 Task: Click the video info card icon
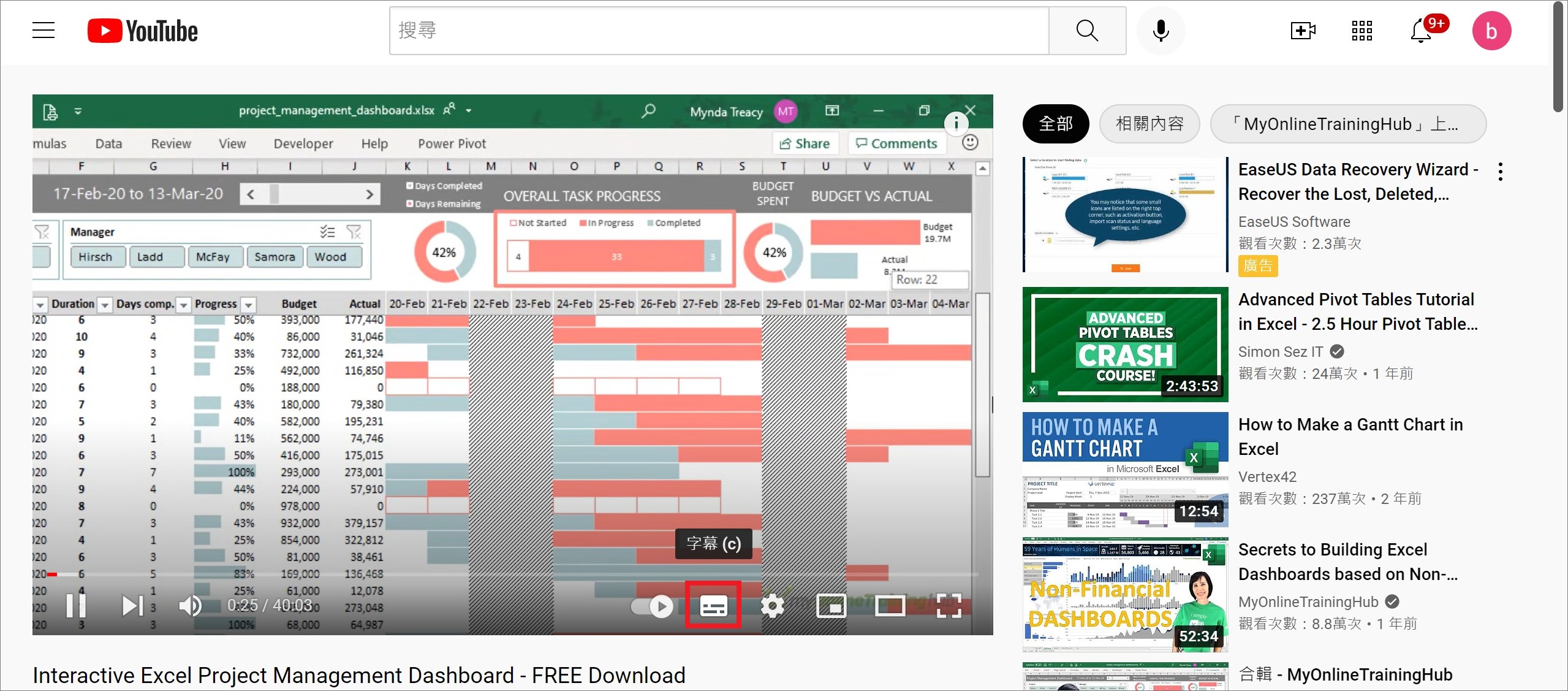coord(956,123)
